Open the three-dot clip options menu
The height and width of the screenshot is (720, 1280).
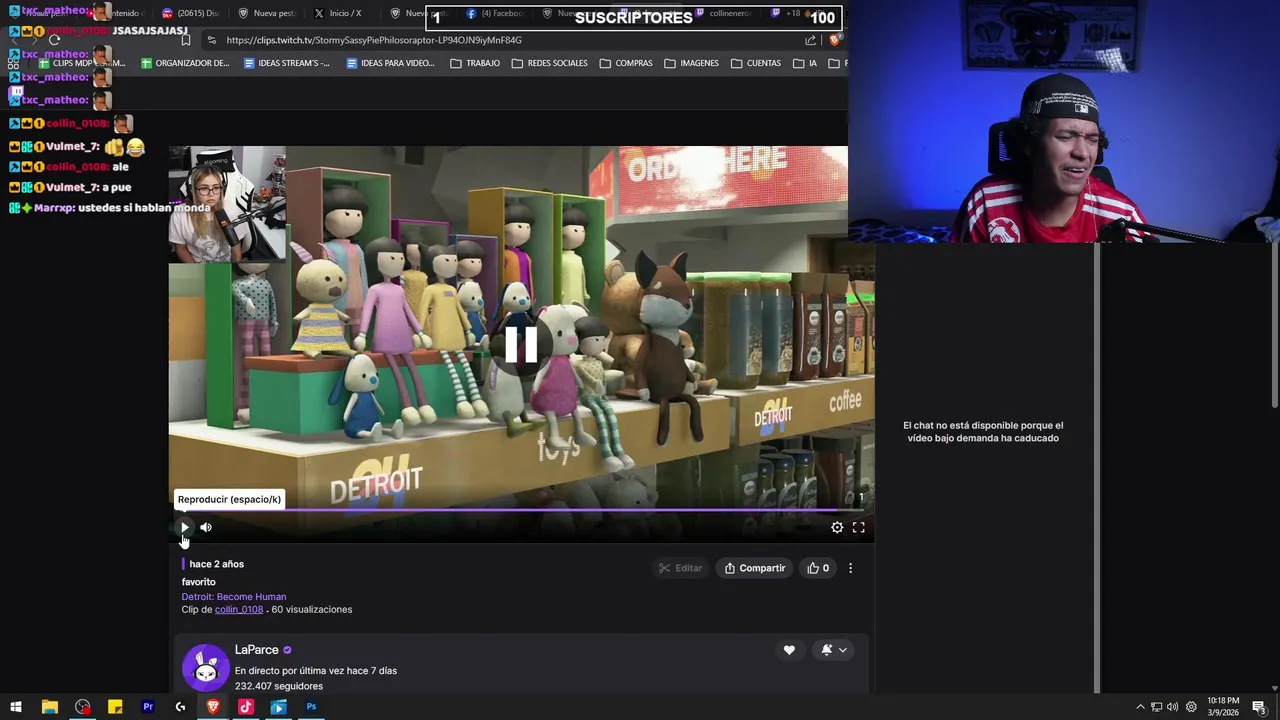click(850, 568)
